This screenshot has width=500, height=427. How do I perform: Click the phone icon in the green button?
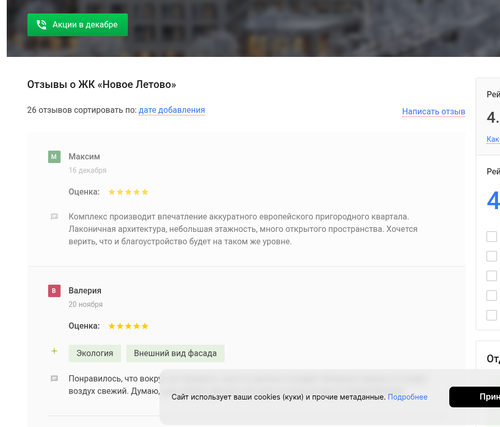41,25
